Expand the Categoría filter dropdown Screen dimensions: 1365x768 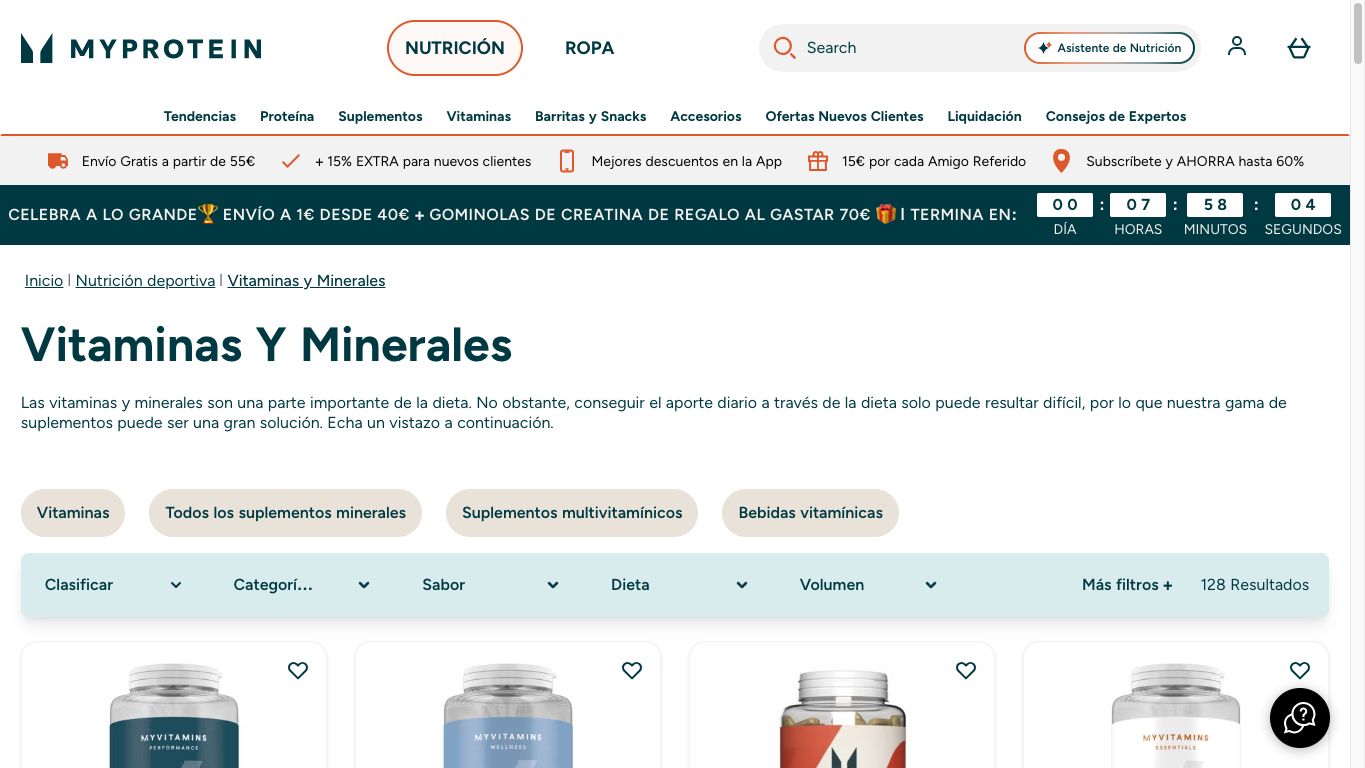302,585
